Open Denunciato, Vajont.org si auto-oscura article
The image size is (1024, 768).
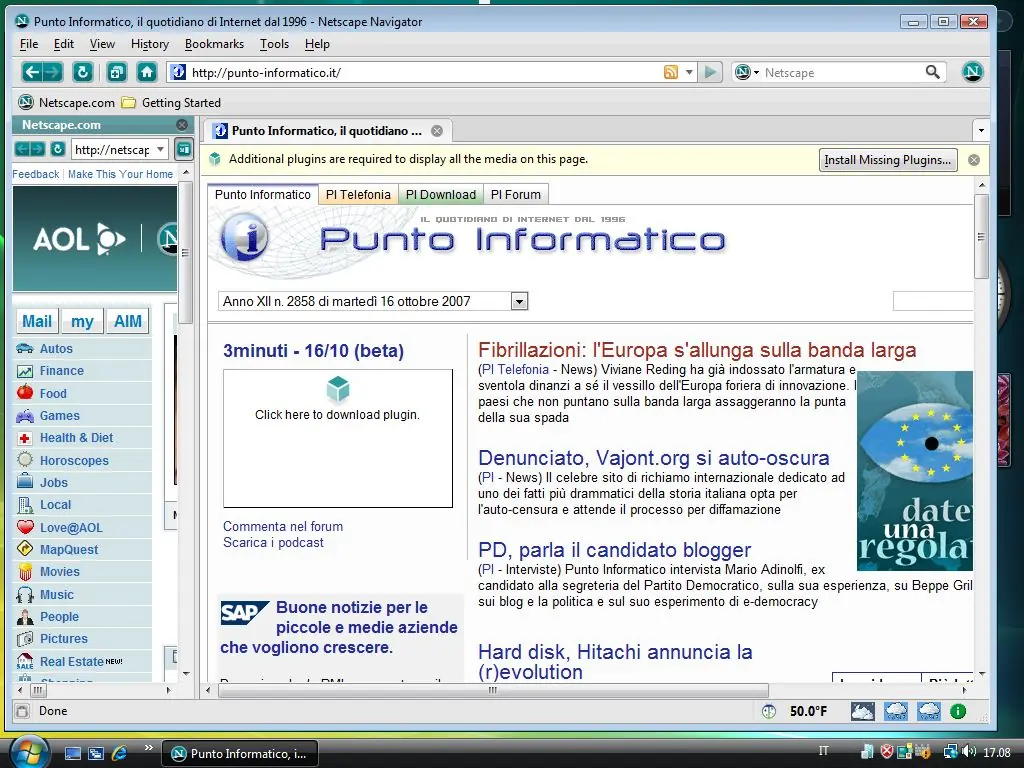654,458
